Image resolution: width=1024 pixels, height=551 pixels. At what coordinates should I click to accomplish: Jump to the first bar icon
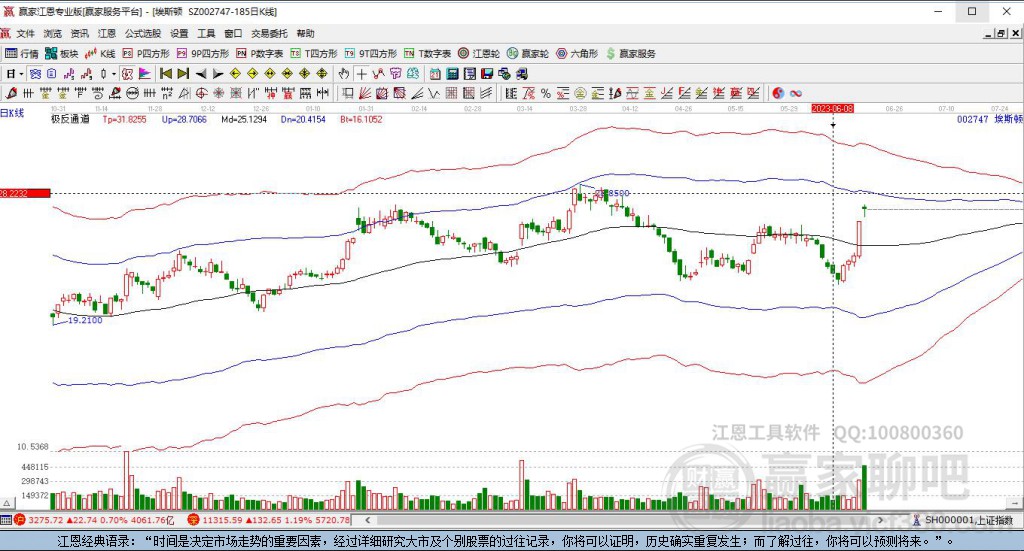click(165, 74)
